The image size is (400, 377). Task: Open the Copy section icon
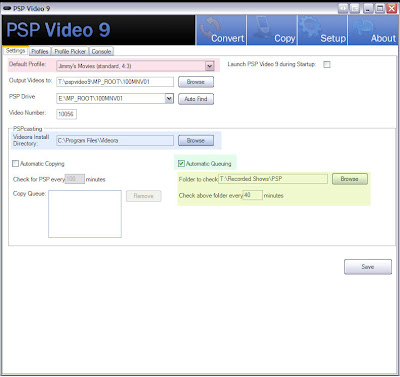point(272,30)
